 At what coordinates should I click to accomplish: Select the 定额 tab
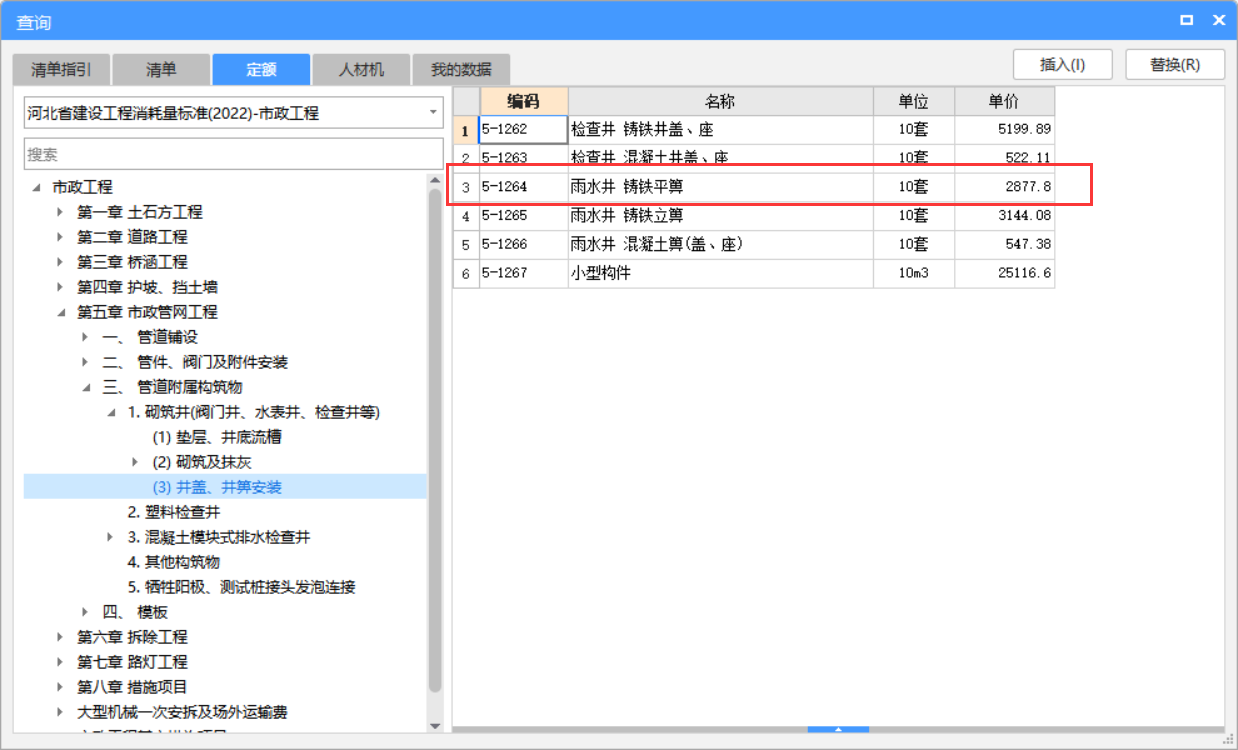(x=261, y=70)
